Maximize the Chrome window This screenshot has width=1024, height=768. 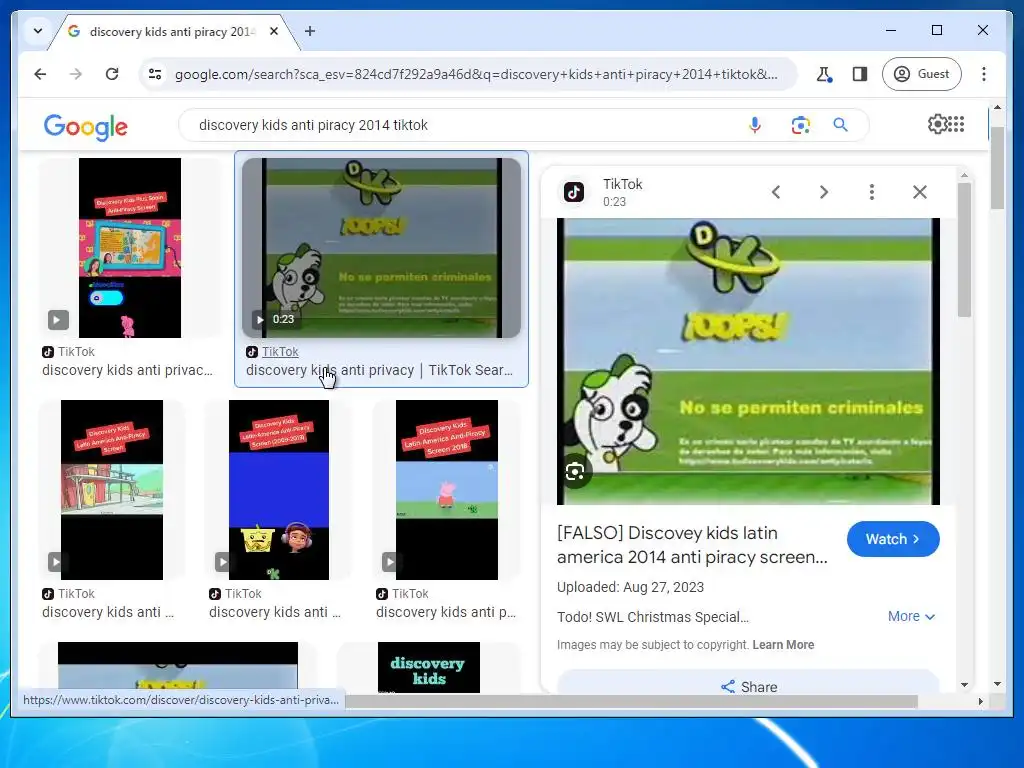[936, 30]
